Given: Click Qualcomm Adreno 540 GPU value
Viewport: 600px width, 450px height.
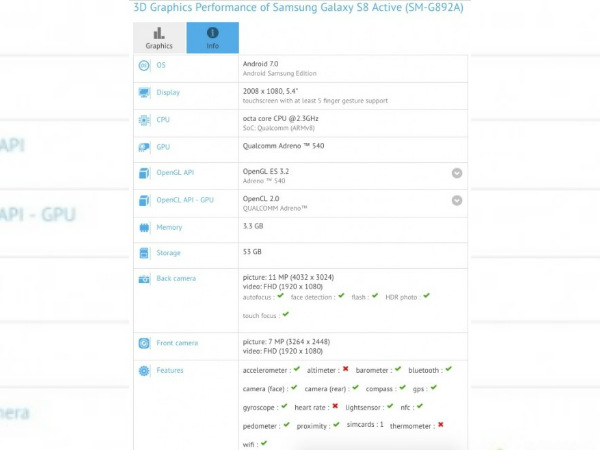Looking at the screenshot, I should coord(283,146).
